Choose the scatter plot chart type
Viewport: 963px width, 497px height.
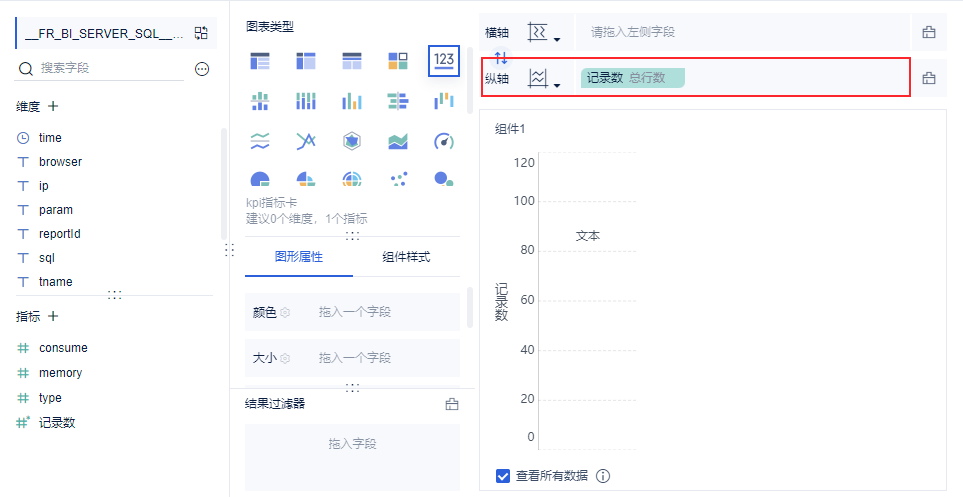point(398,180)
